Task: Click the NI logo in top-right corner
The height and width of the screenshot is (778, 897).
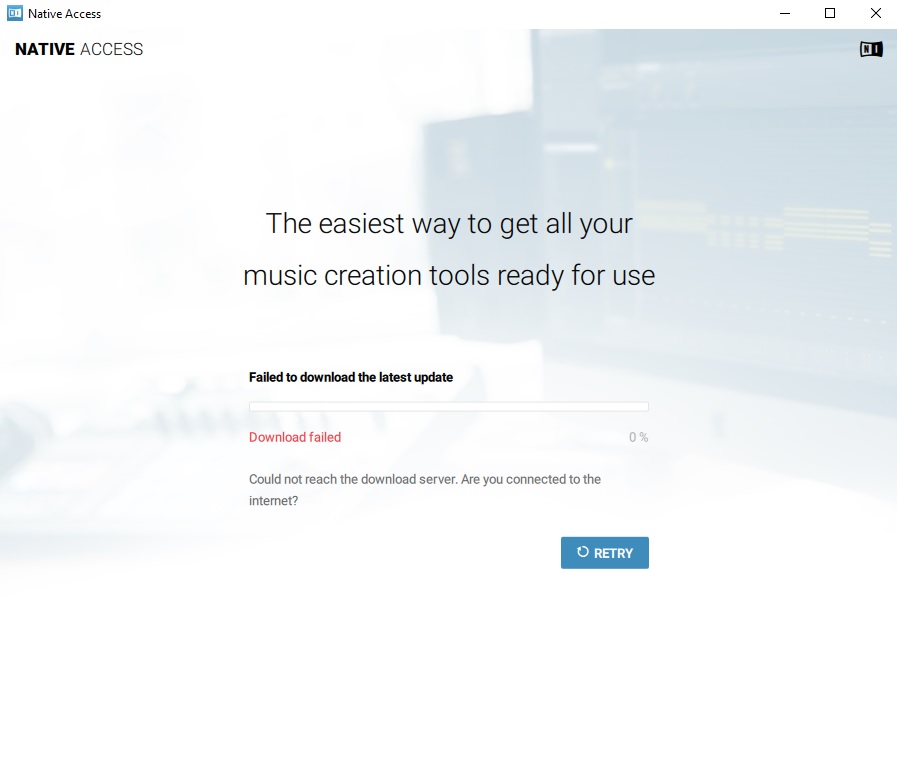Action: click(871, 49)
